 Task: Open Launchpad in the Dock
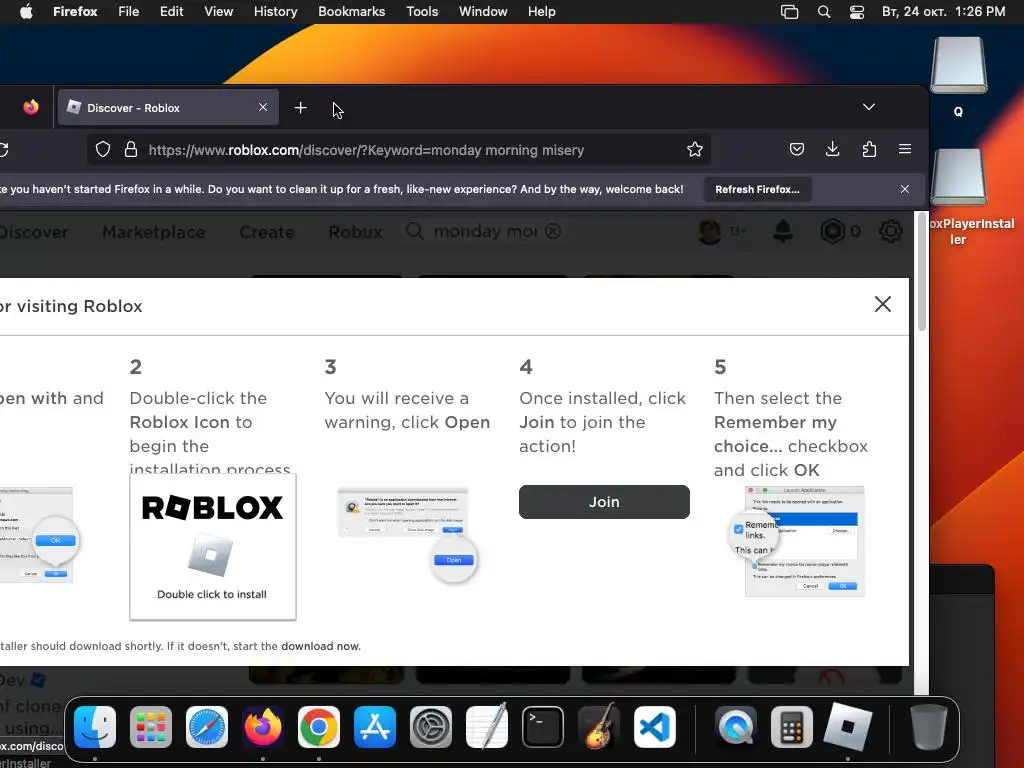(x=151, y=727)
